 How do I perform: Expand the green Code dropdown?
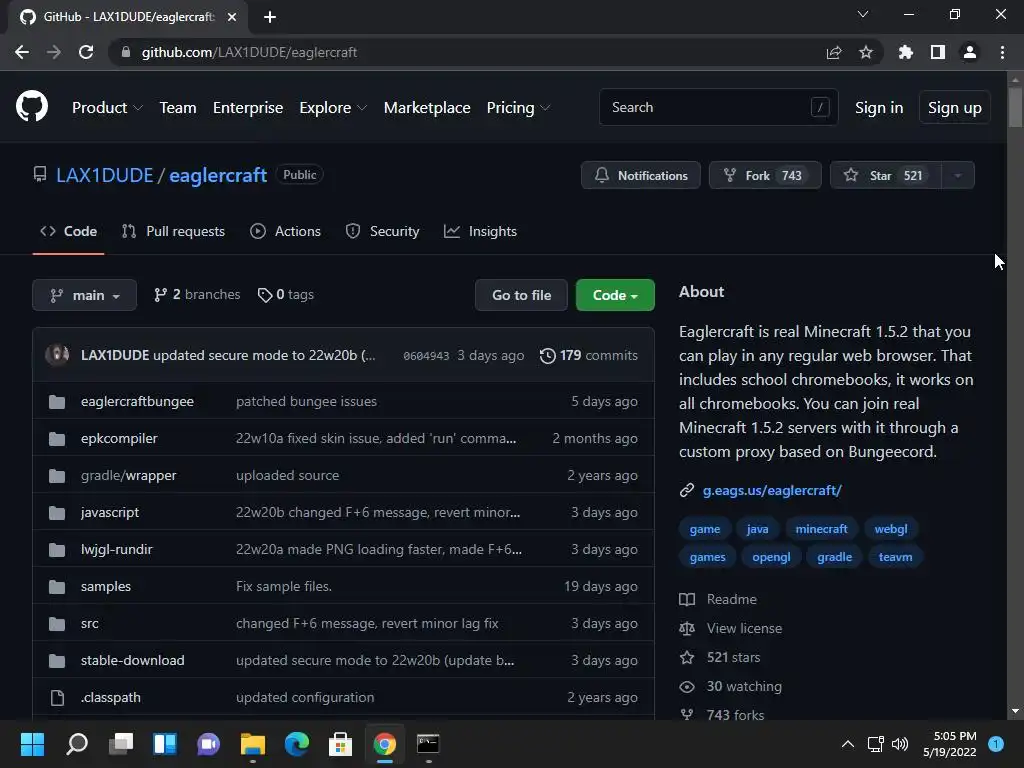tap(615, 295)
